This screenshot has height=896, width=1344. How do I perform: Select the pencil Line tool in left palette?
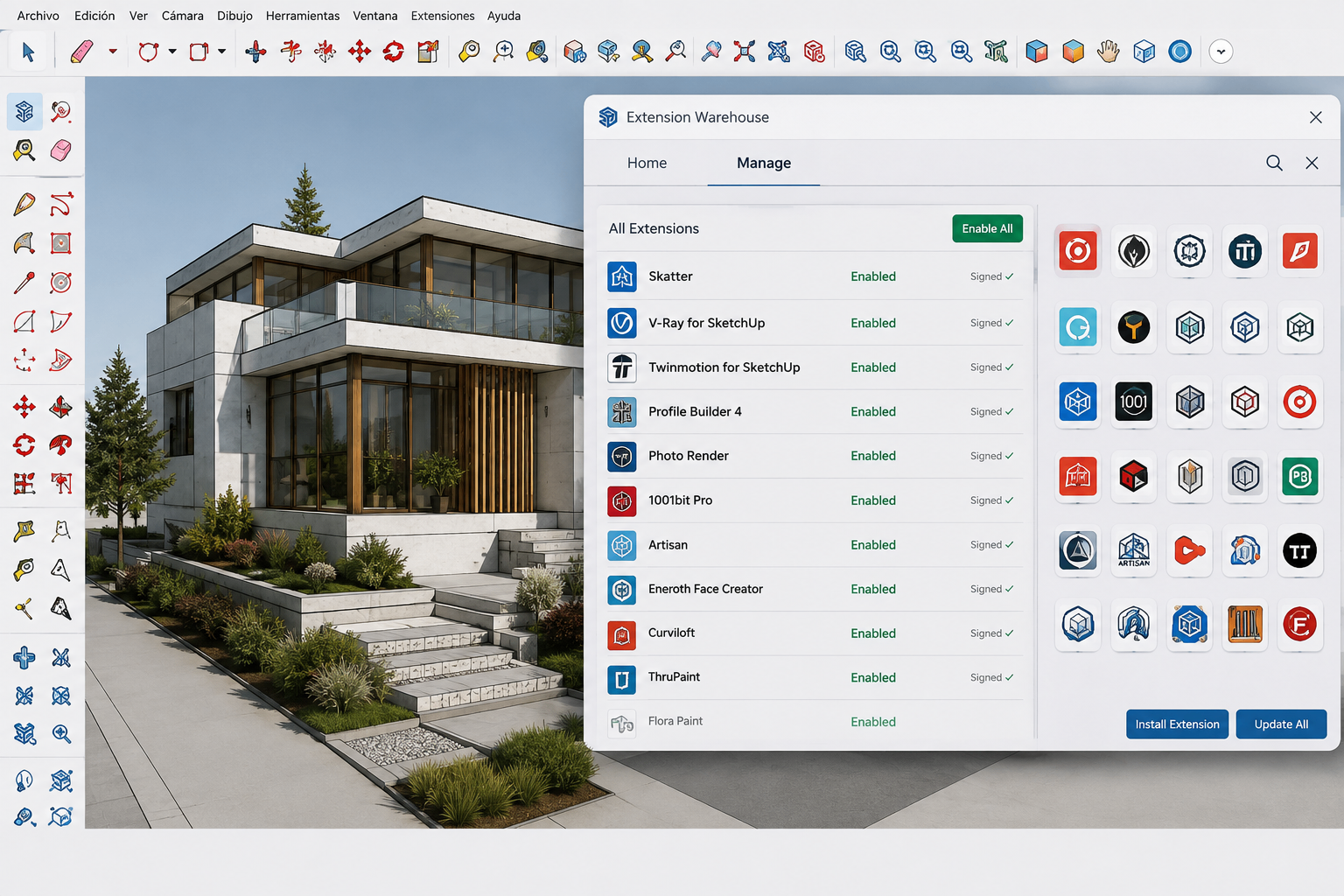pyautogui.click(x=24, y=205)
